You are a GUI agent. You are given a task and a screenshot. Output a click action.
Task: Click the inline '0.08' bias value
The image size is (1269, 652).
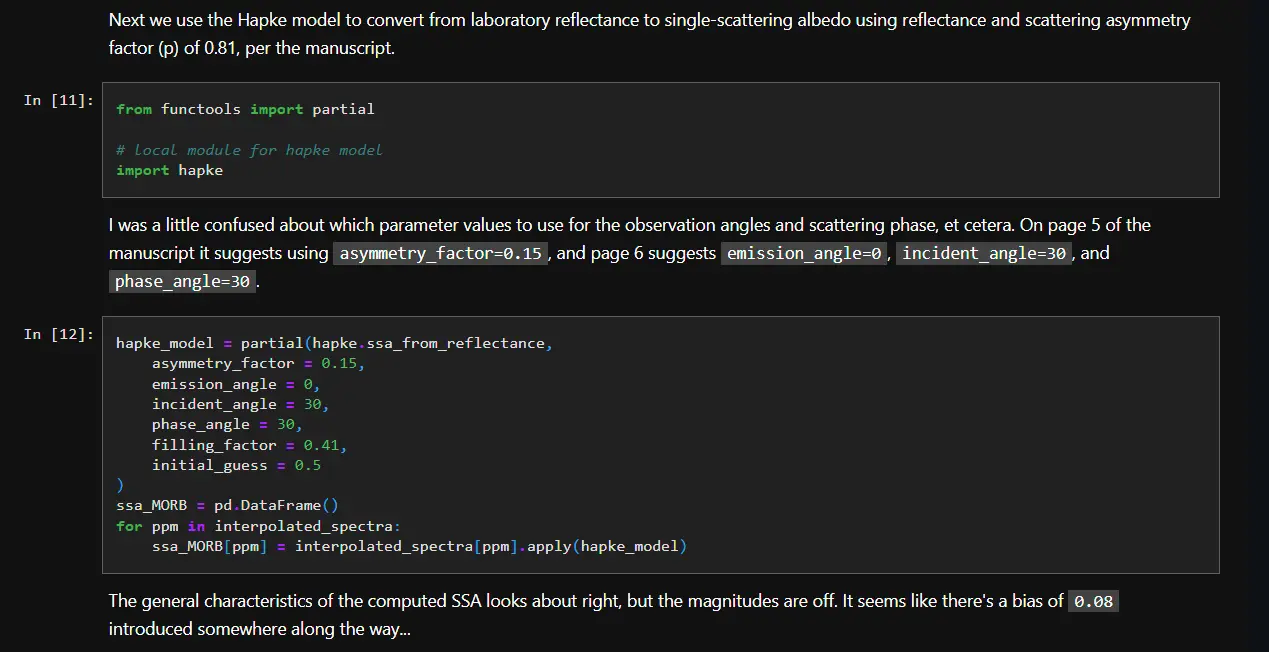click(x=1092, y=602)
